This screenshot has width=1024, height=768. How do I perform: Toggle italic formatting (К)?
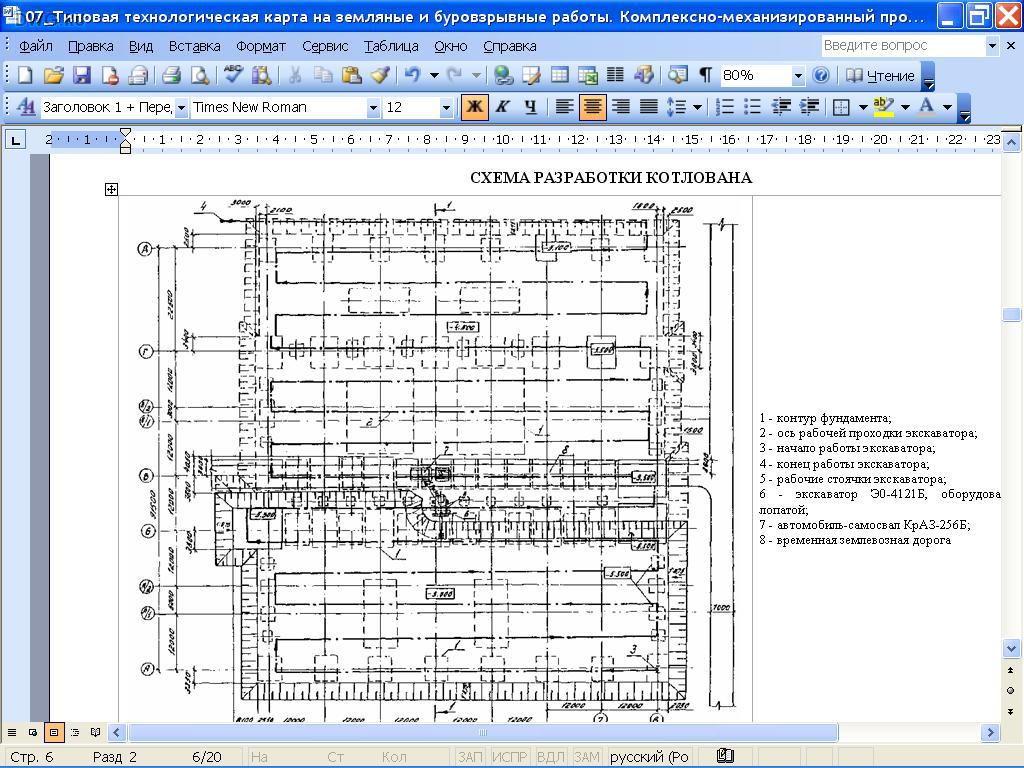[502, 107]
